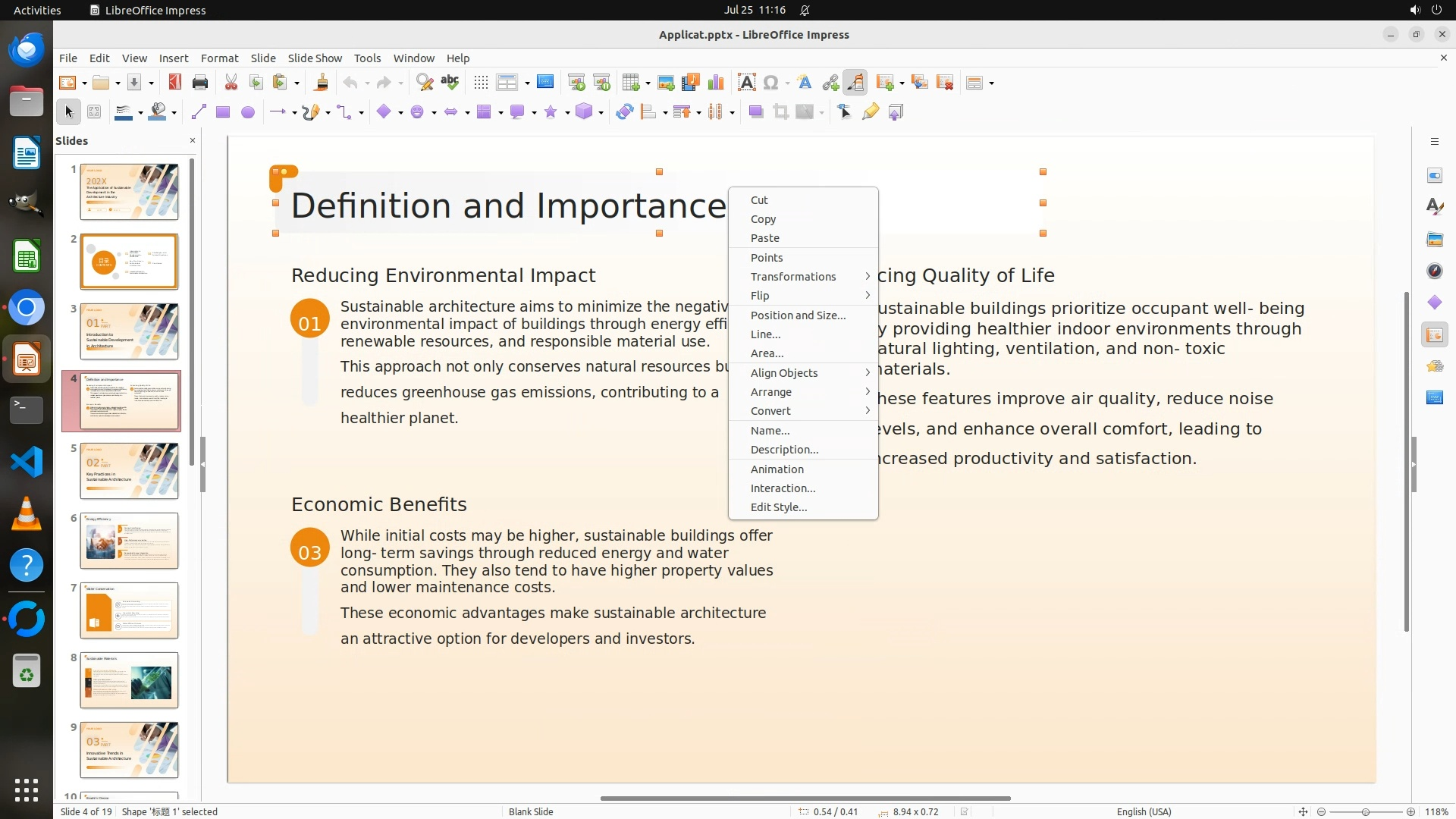
Task: Click Start from First Slide icon
Action: coord(576,83)
